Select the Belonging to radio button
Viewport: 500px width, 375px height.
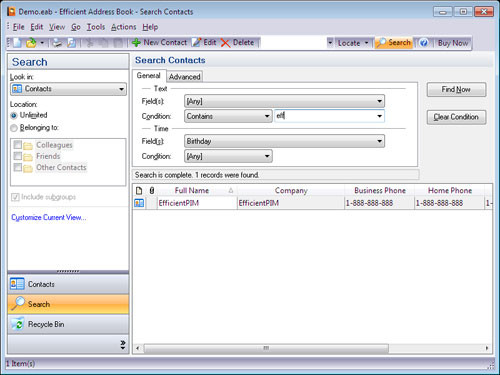[14, 128]
